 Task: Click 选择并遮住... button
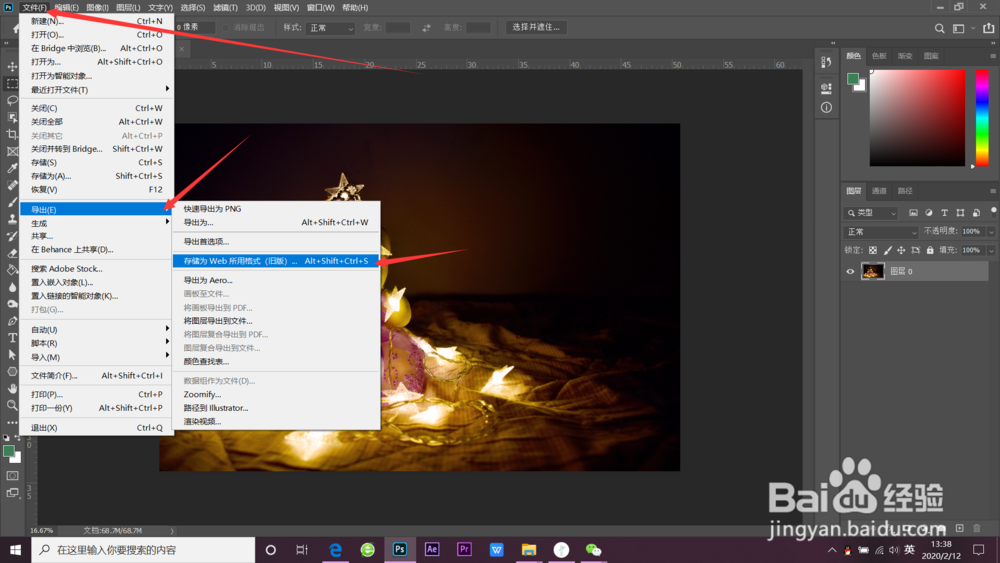pos(536,27)
